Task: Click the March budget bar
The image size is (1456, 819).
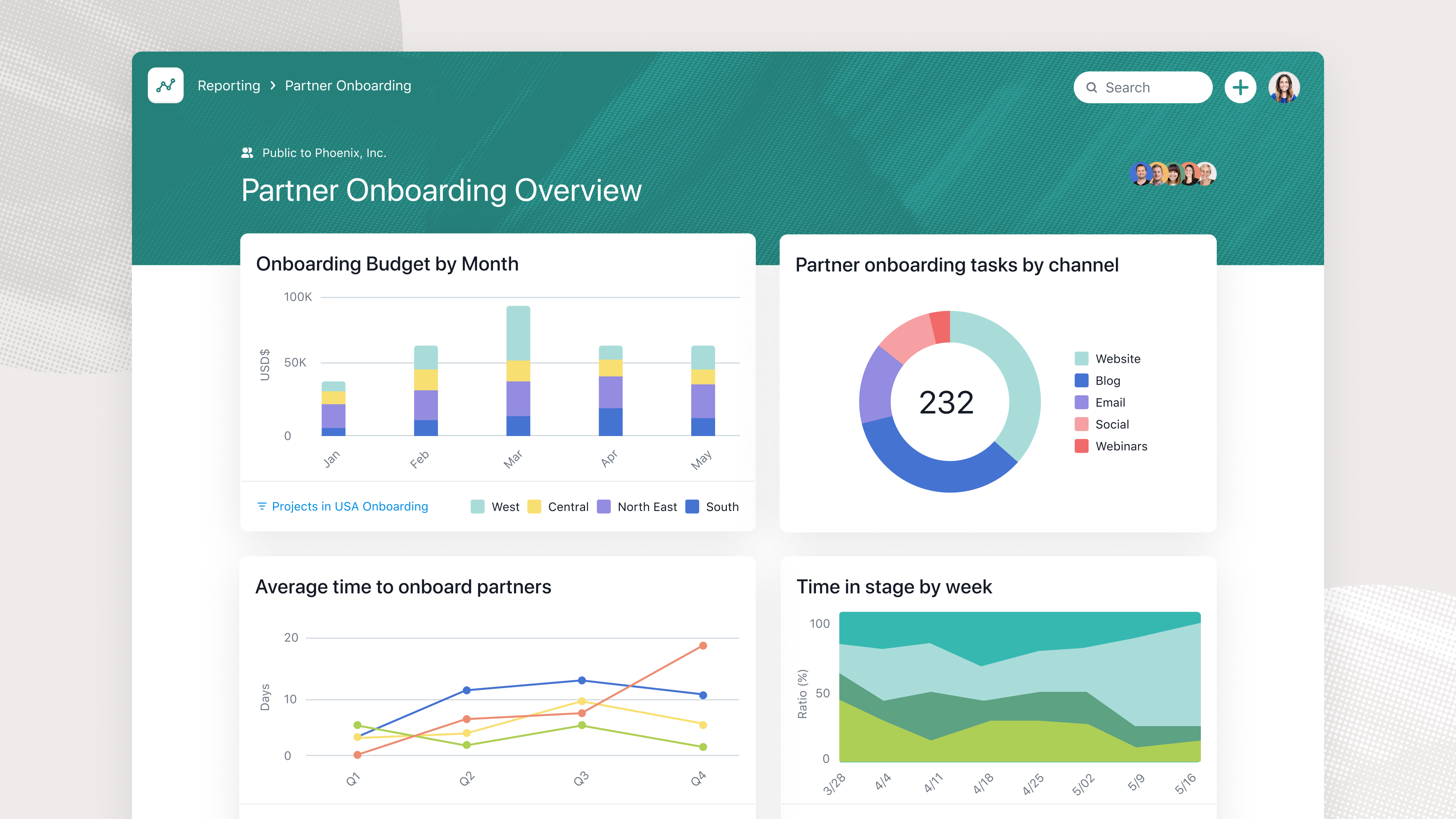Action: click(518, 370)
